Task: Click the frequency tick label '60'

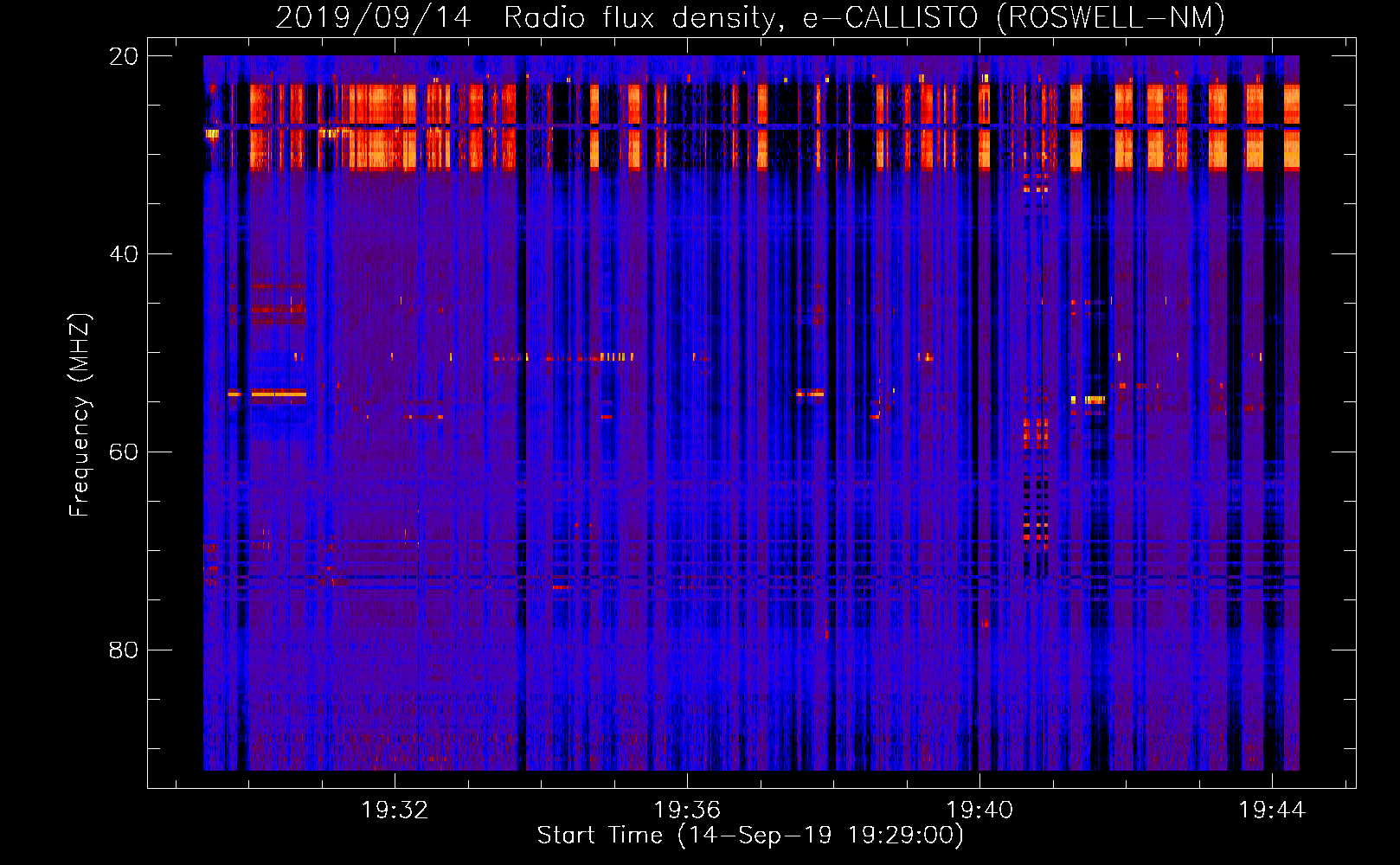Action: click(124, 452)
